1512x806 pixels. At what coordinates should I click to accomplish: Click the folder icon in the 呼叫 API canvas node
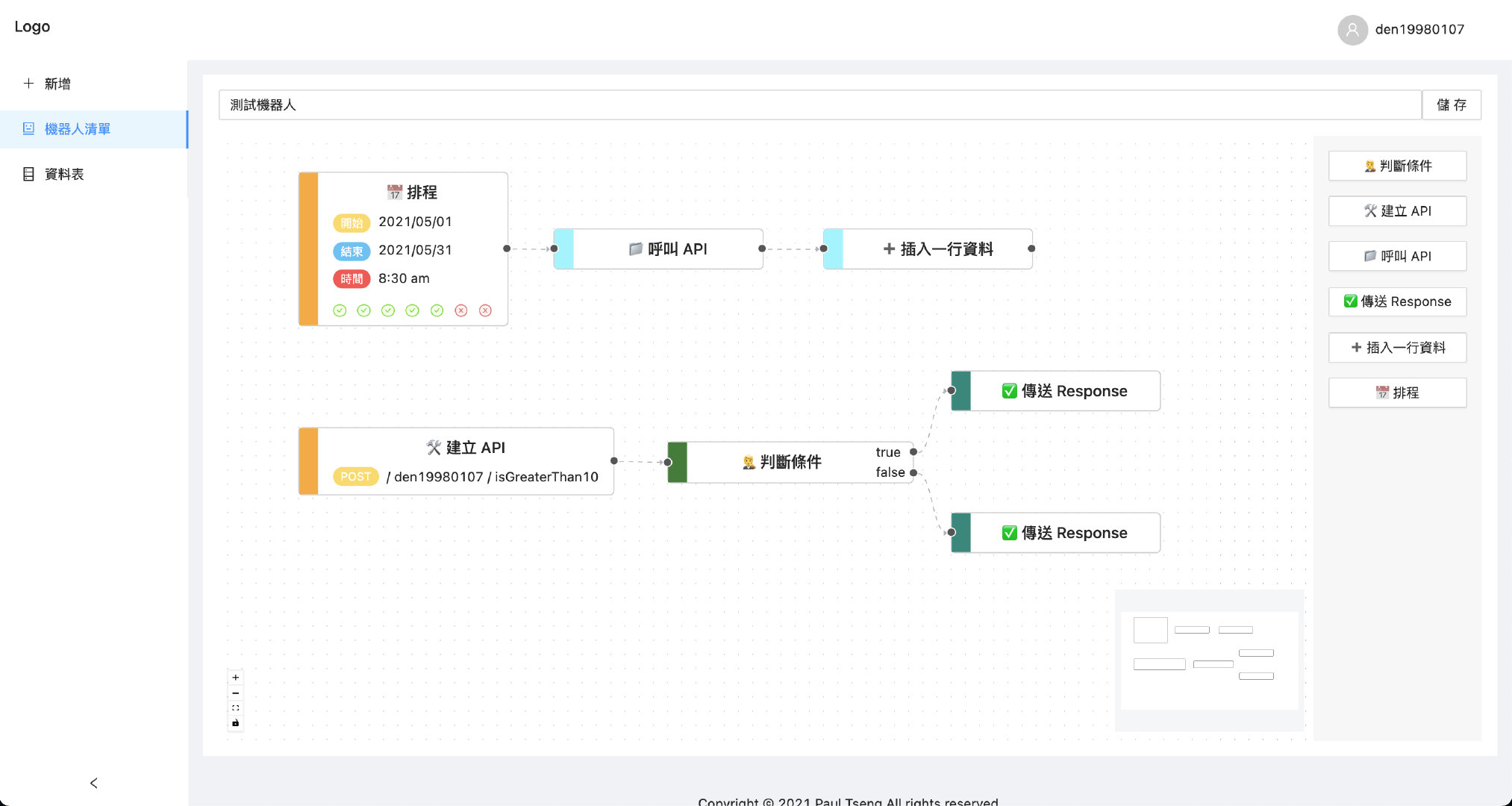coord(635,249)
